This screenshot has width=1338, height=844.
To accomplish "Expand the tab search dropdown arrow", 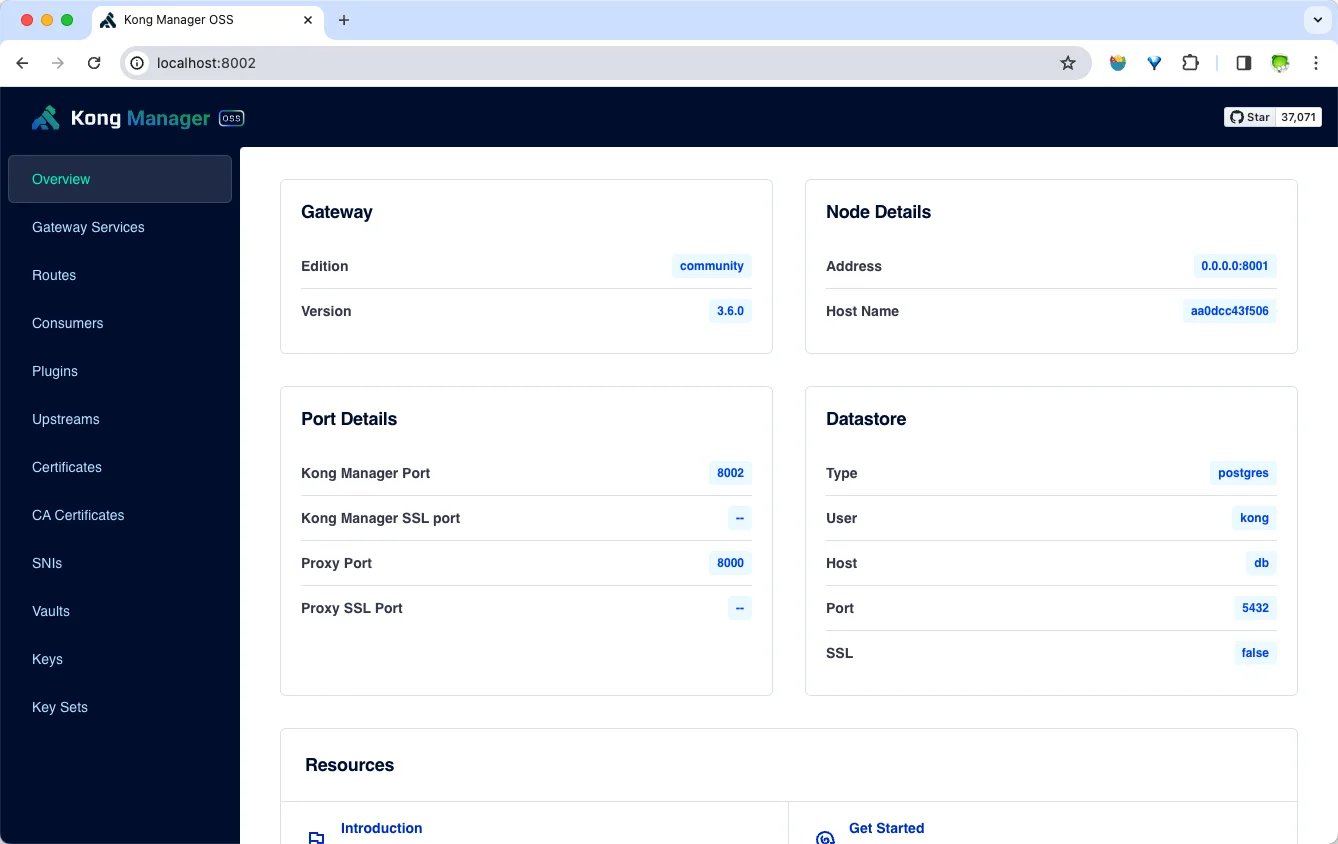I will [1317, 20].
